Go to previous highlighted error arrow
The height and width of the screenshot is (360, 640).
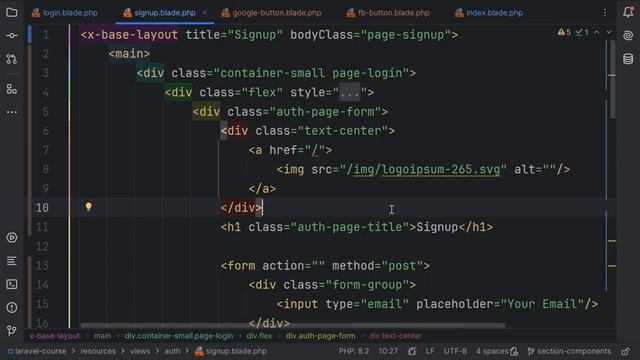coord(597,32)
